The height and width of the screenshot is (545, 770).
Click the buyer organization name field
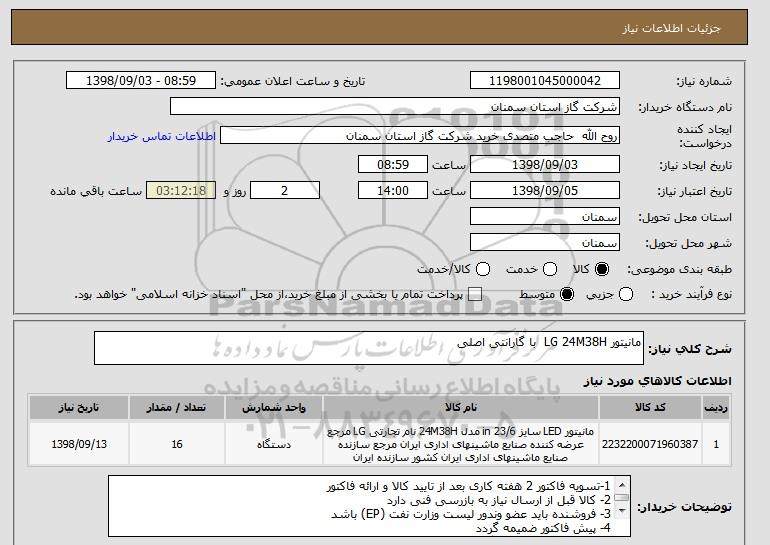click(395, 107)
